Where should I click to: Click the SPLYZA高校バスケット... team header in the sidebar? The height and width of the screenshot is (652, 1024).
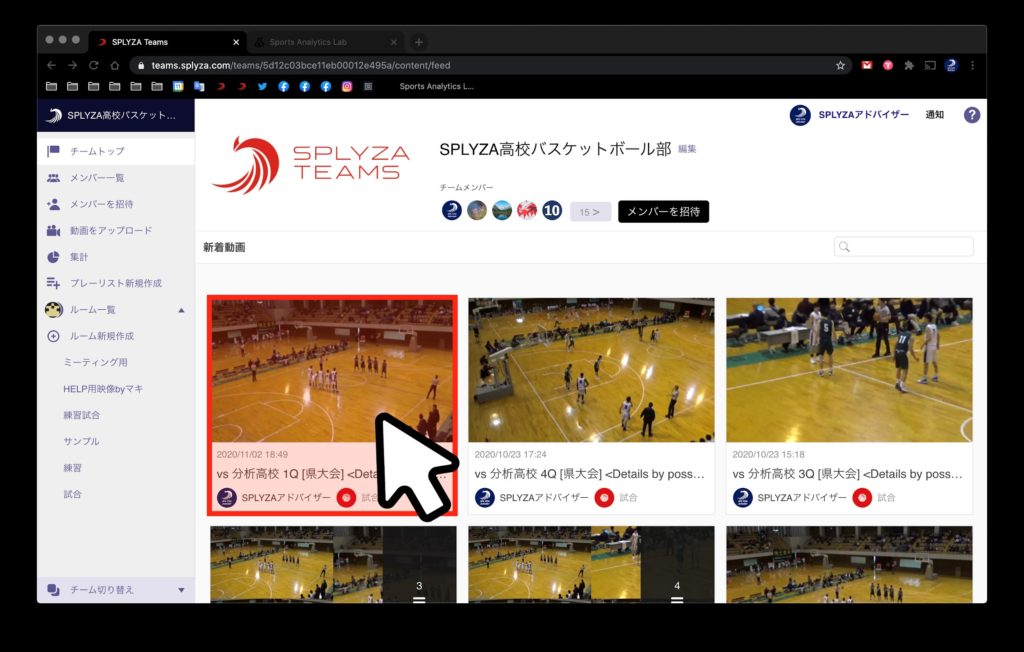pos(116,116)
